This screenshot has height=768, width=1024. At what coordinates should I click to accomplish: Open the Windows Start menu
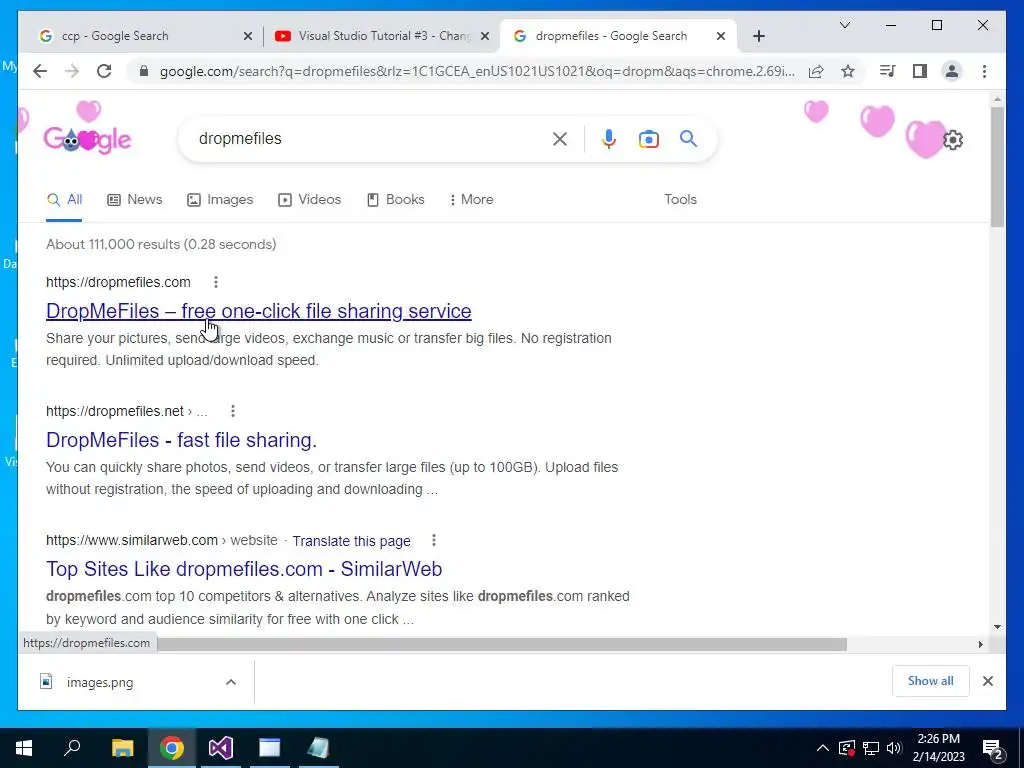[x=24, y=748]
